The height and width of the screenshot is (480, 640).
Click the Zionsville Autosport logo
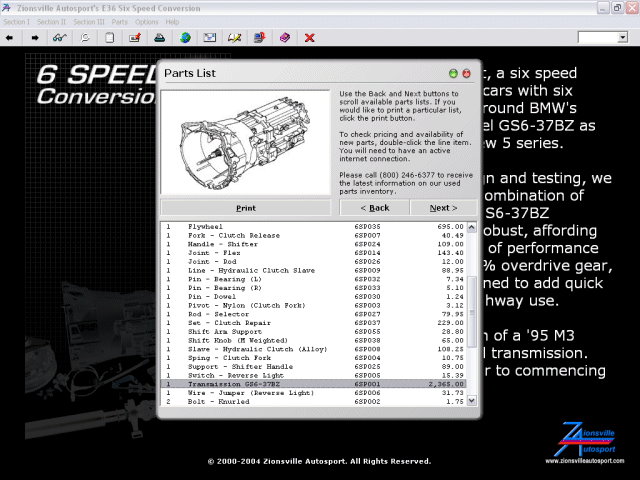pos(584,439)
